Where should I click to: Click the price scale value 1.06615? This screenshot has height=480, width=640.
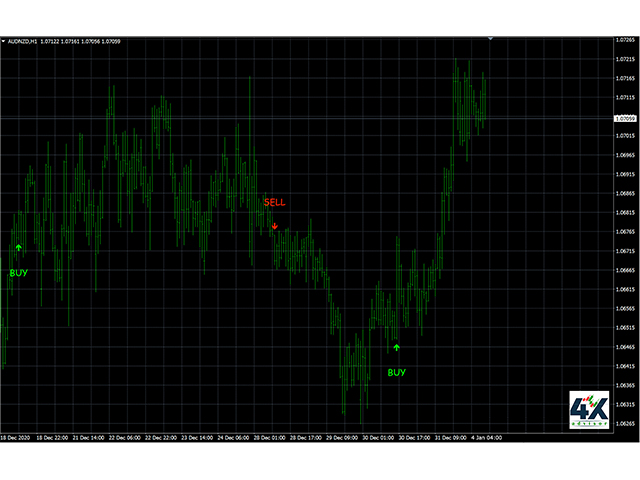(x=625, y=289)
